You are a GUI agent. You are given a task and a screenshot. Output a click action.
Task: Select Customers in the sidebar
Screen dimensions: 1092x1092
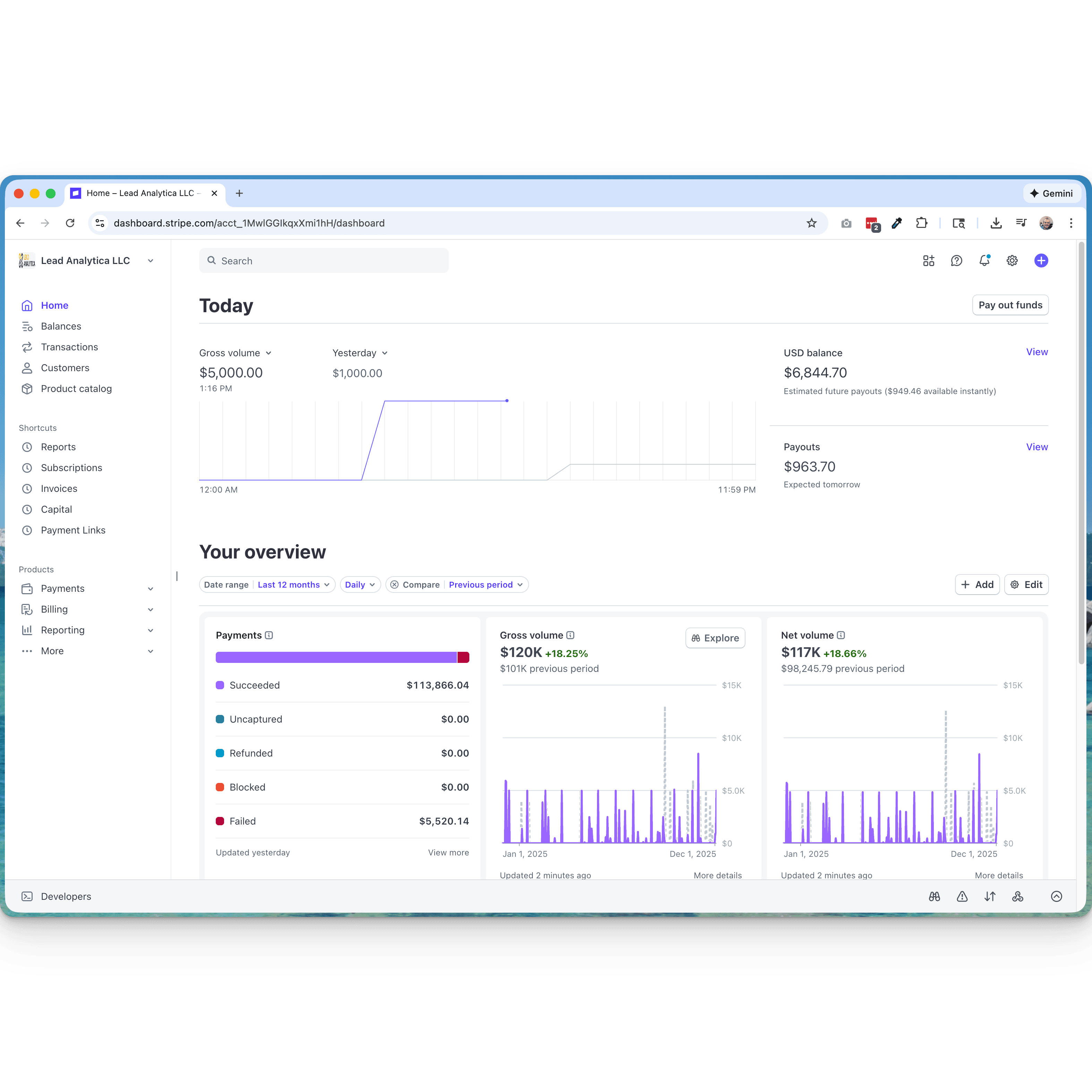point(65,368)
